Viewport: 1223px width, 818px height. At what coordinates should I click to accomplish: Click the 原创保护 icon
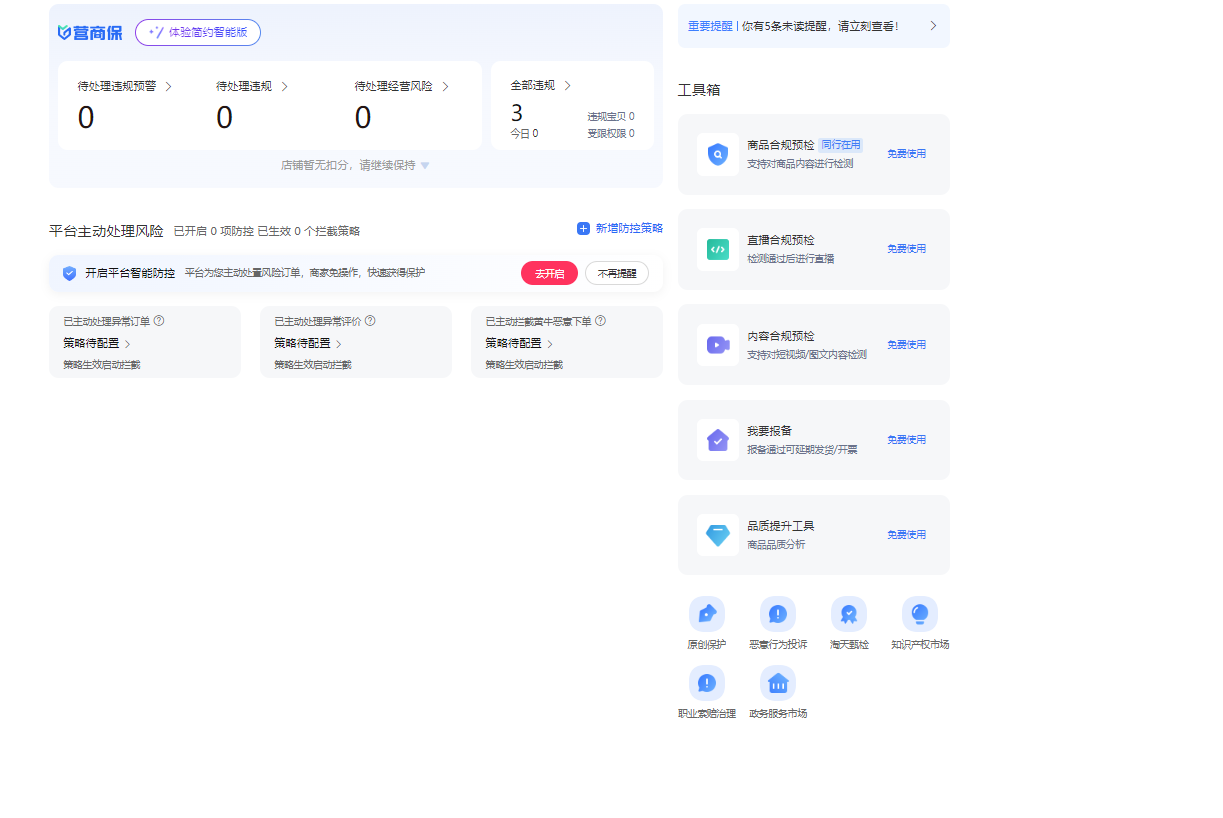click(706, 614)
